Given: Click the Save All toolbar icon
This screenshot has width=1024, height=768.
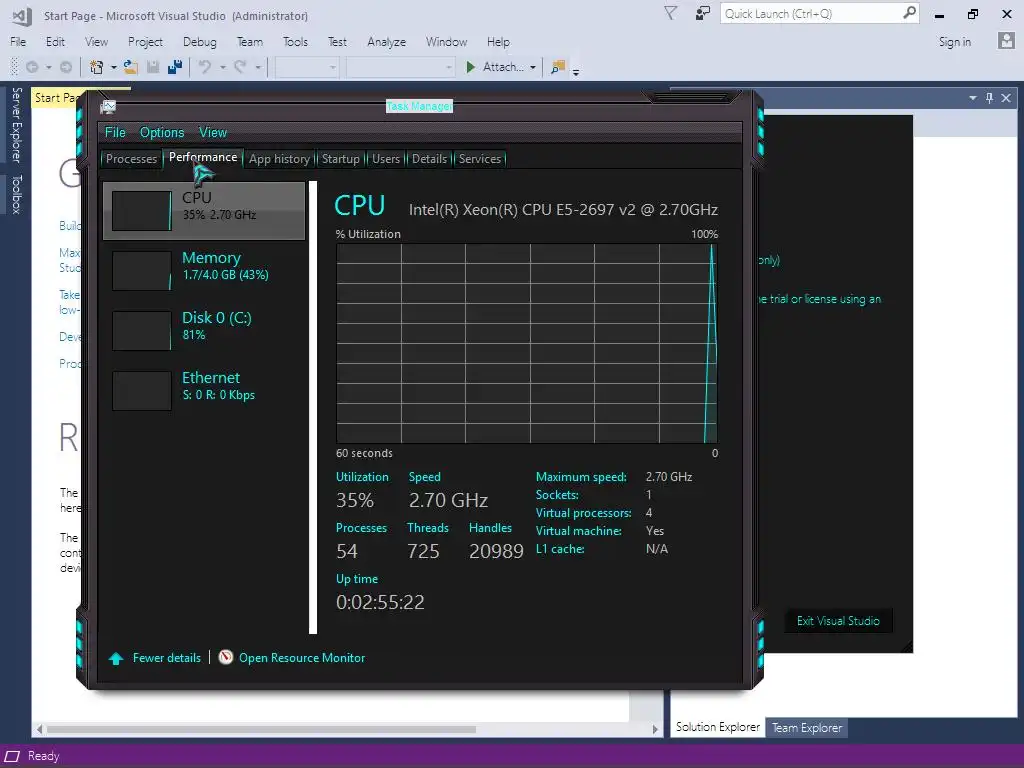Looking at the screenshot, I should click(x=175, y=67).
